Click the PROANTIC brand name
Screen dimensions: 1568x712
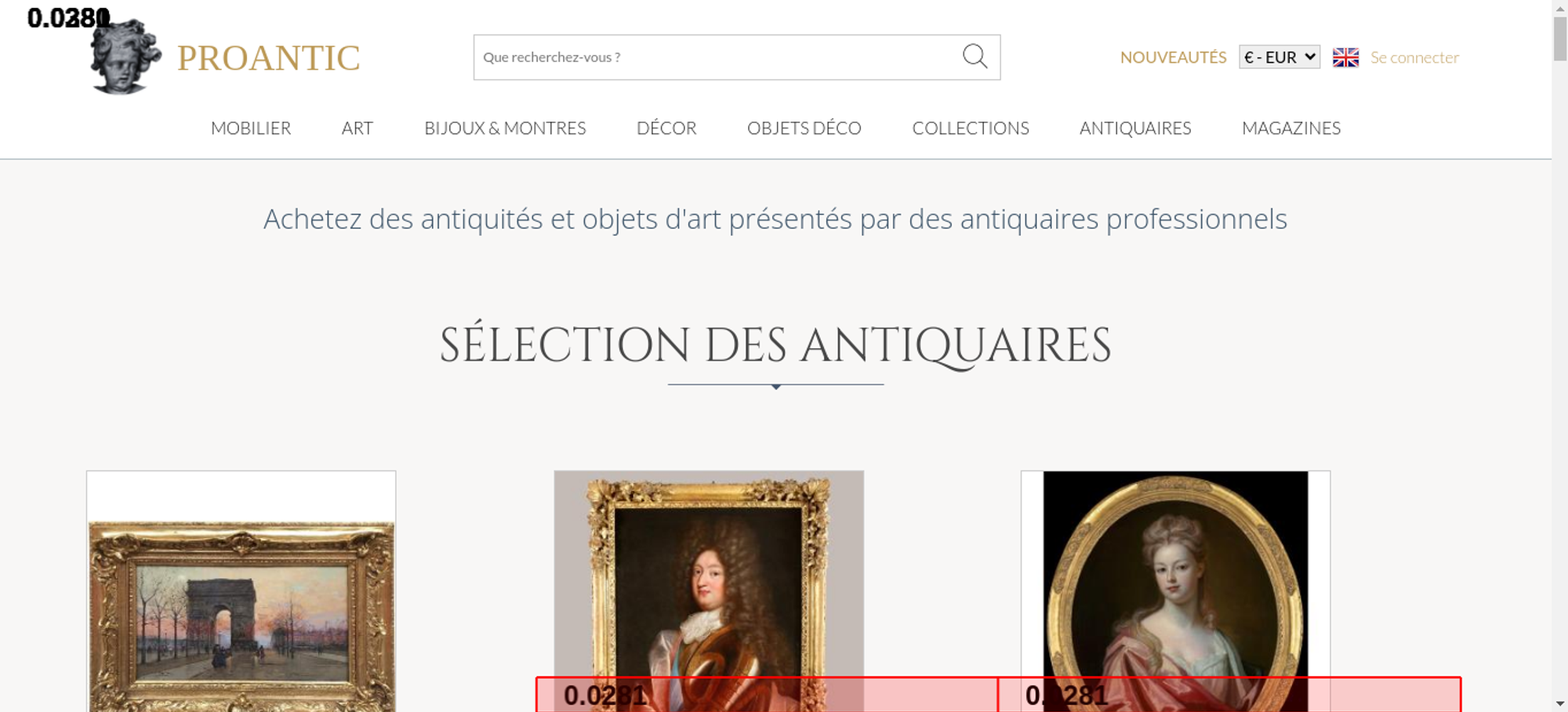click(x=268, y=58)
